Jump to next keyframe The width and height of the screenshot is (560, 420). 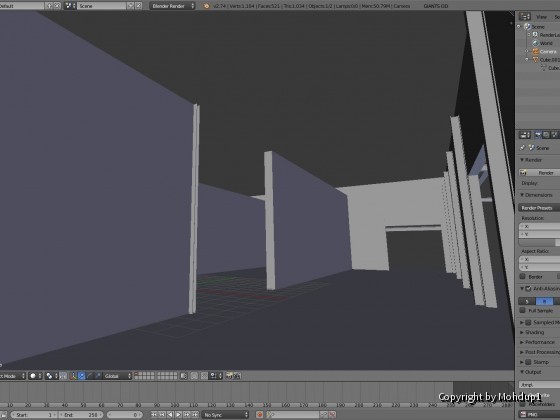(187, 415)
